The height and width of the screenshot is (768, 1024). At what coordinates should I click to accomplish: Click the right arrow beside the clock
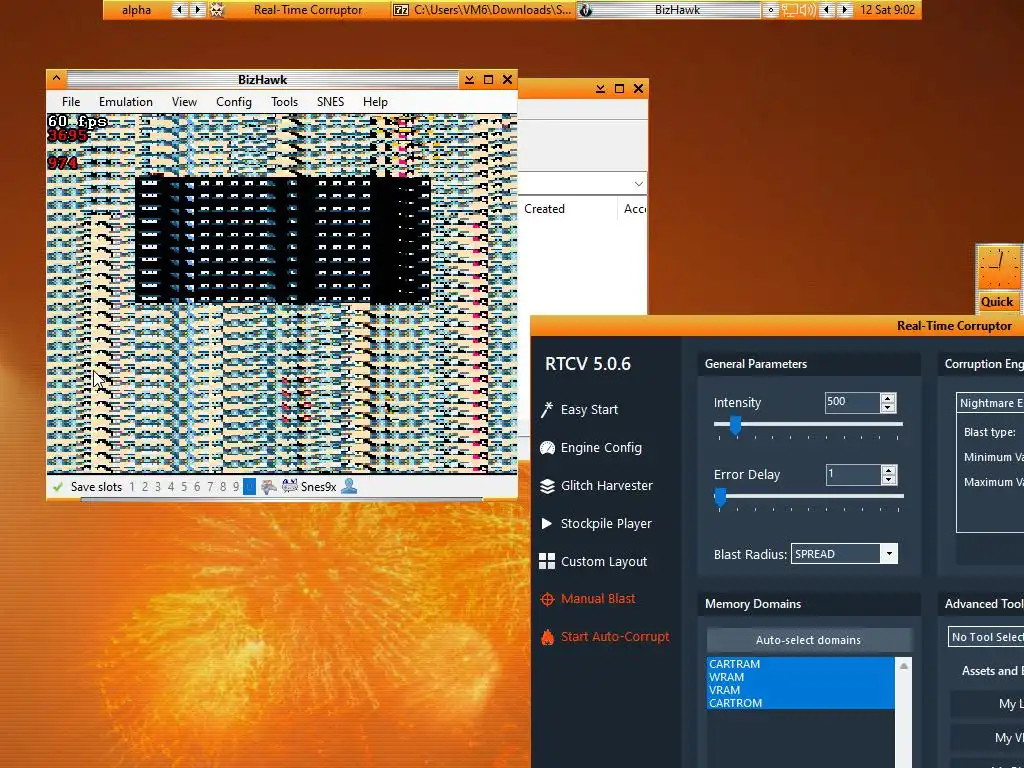click(x=845, y=10)
